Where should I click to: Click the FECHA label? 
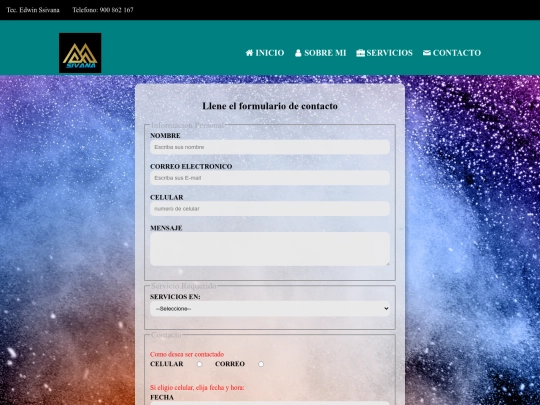(162, 397)
